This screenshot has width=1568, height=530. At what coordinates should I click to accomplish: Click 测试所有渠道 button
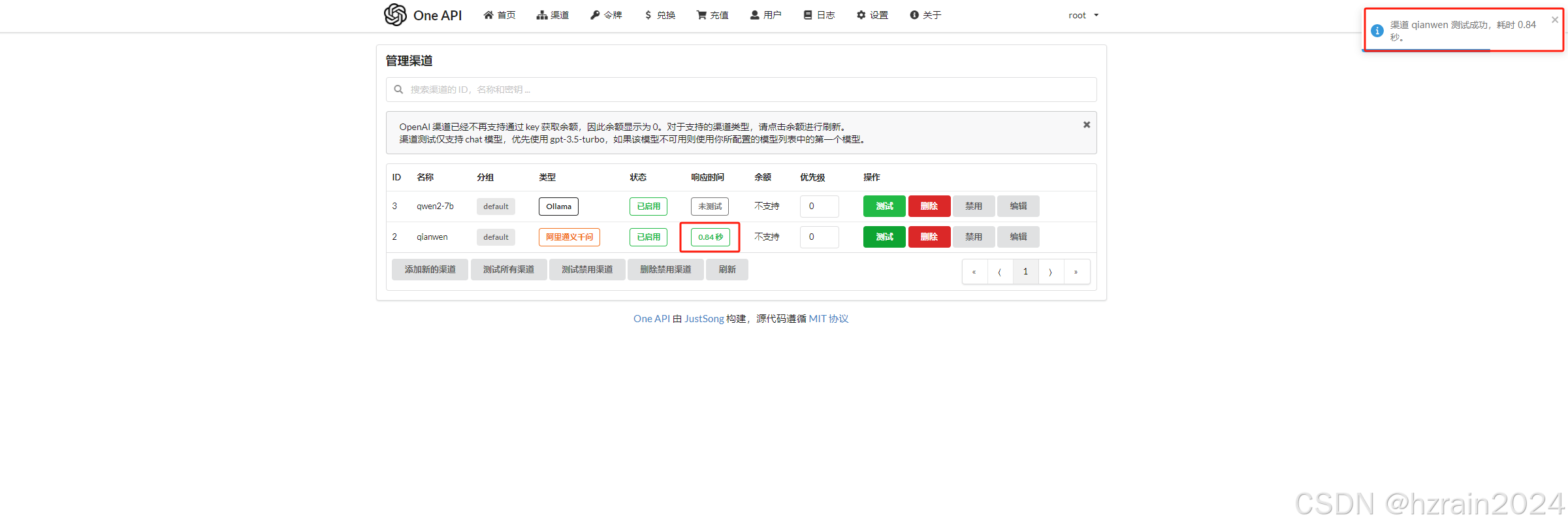(509, 269)
